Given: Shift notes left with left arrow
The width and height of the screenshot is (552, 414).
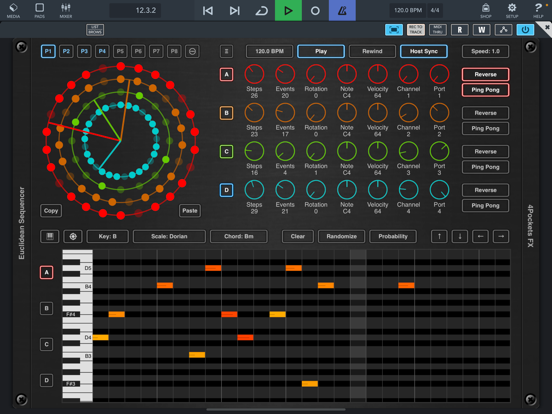Looking at the screenshot, I should [481, 236].
